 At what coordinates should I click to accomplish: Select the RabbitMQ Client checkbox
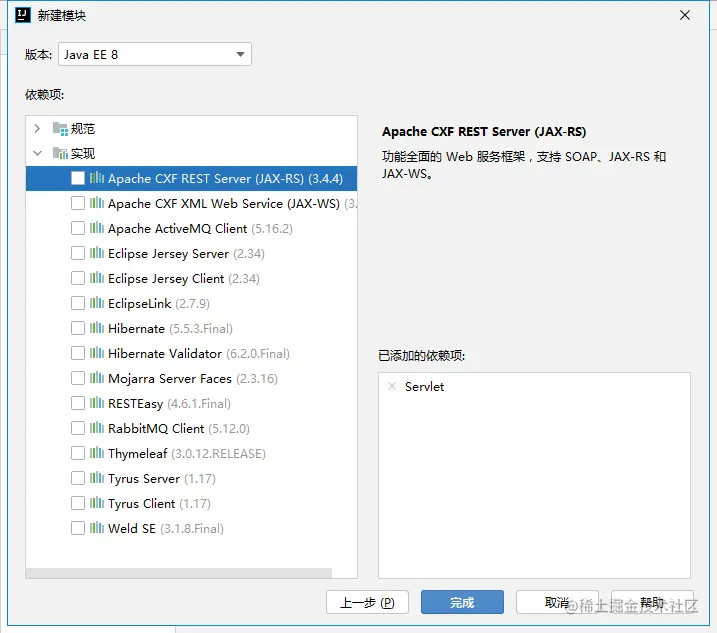(78, 428)
